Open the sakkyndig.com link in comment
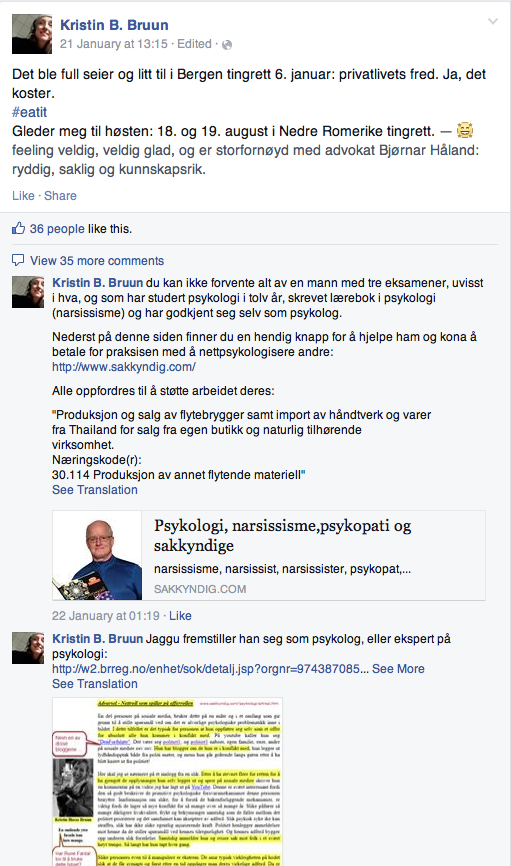 click(x=124, y=367)
